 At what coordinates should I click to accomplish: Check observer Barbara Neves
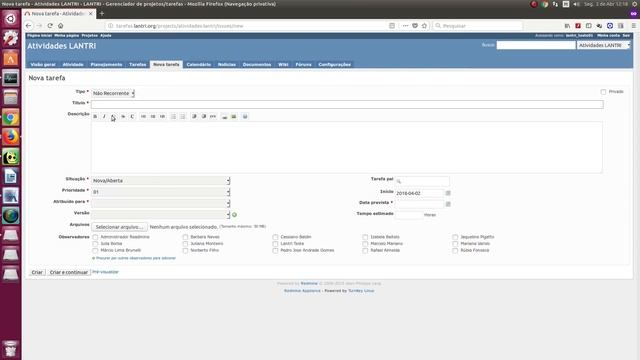pos(185,237)
